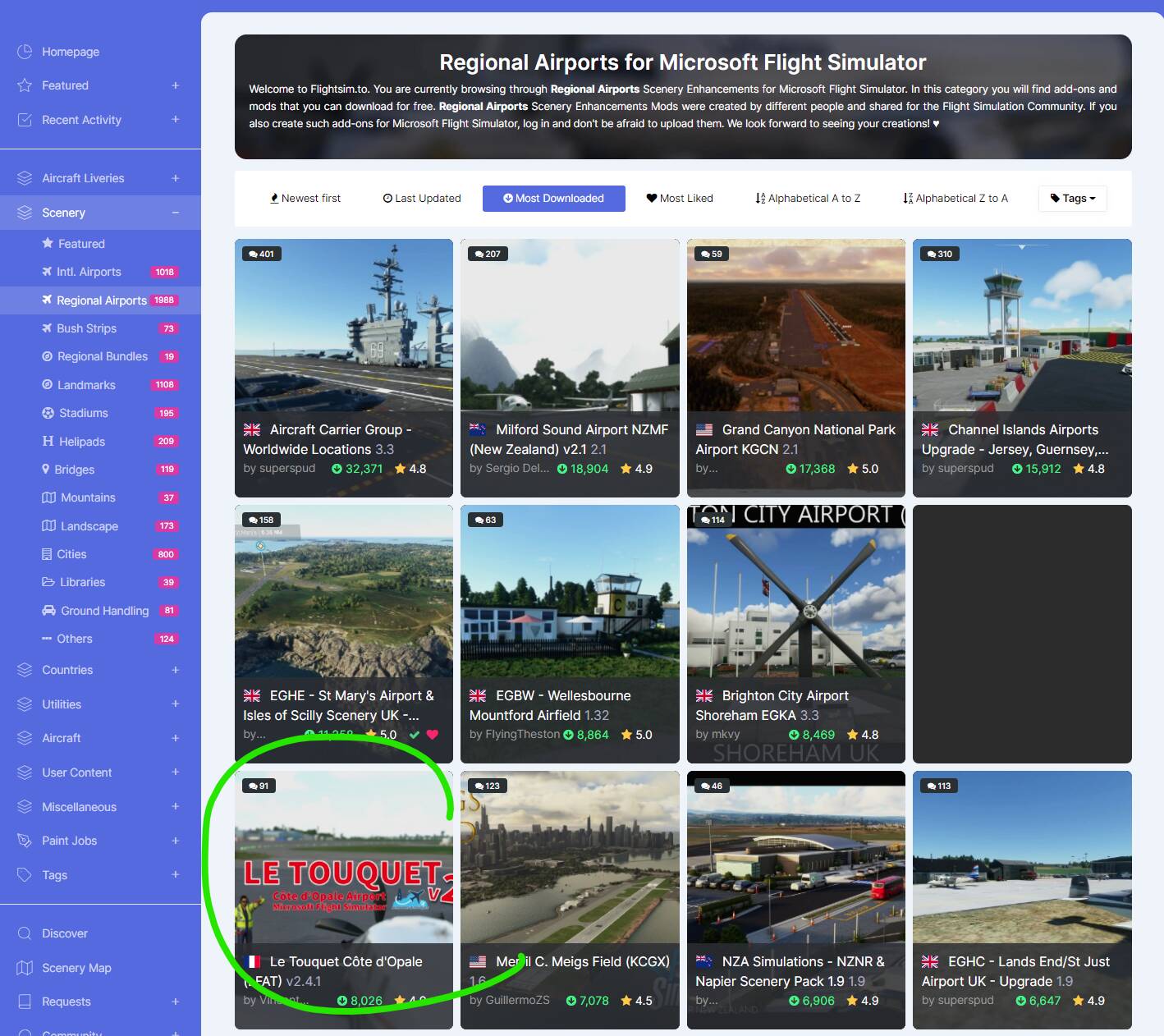Viewport: 1164px width, 1036px height.
Task: Open Aircraft Carrier Group thumbnail
Action: point(344,325)
